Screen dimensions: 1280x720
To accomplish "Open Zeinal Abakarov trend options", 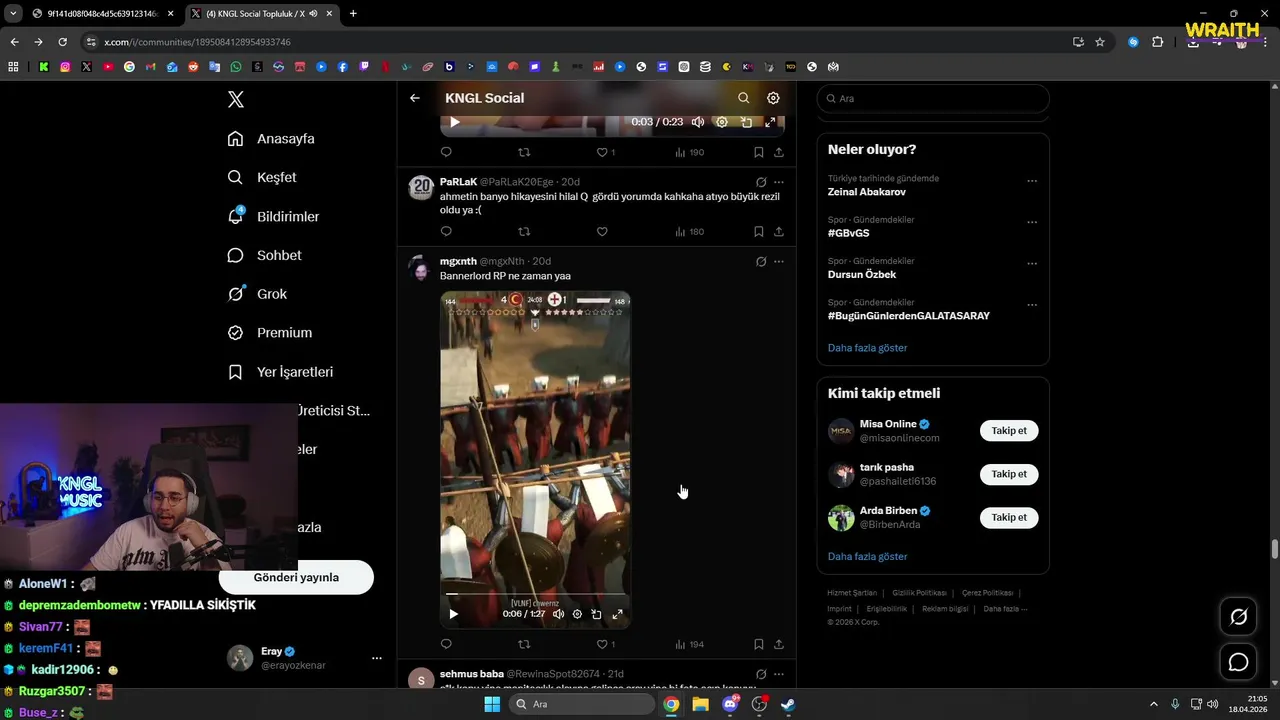I will click(1032, 181).
